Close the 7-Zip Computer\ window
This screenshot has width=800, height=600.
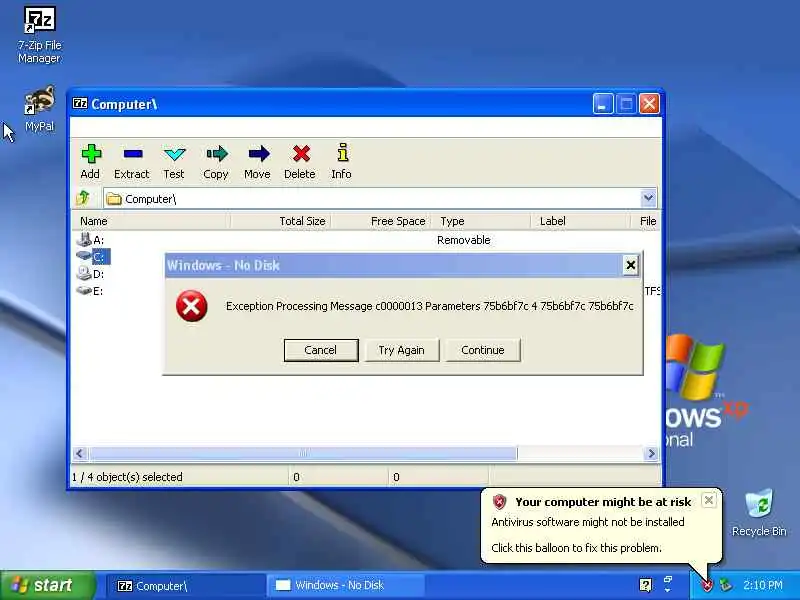point(649,105)
